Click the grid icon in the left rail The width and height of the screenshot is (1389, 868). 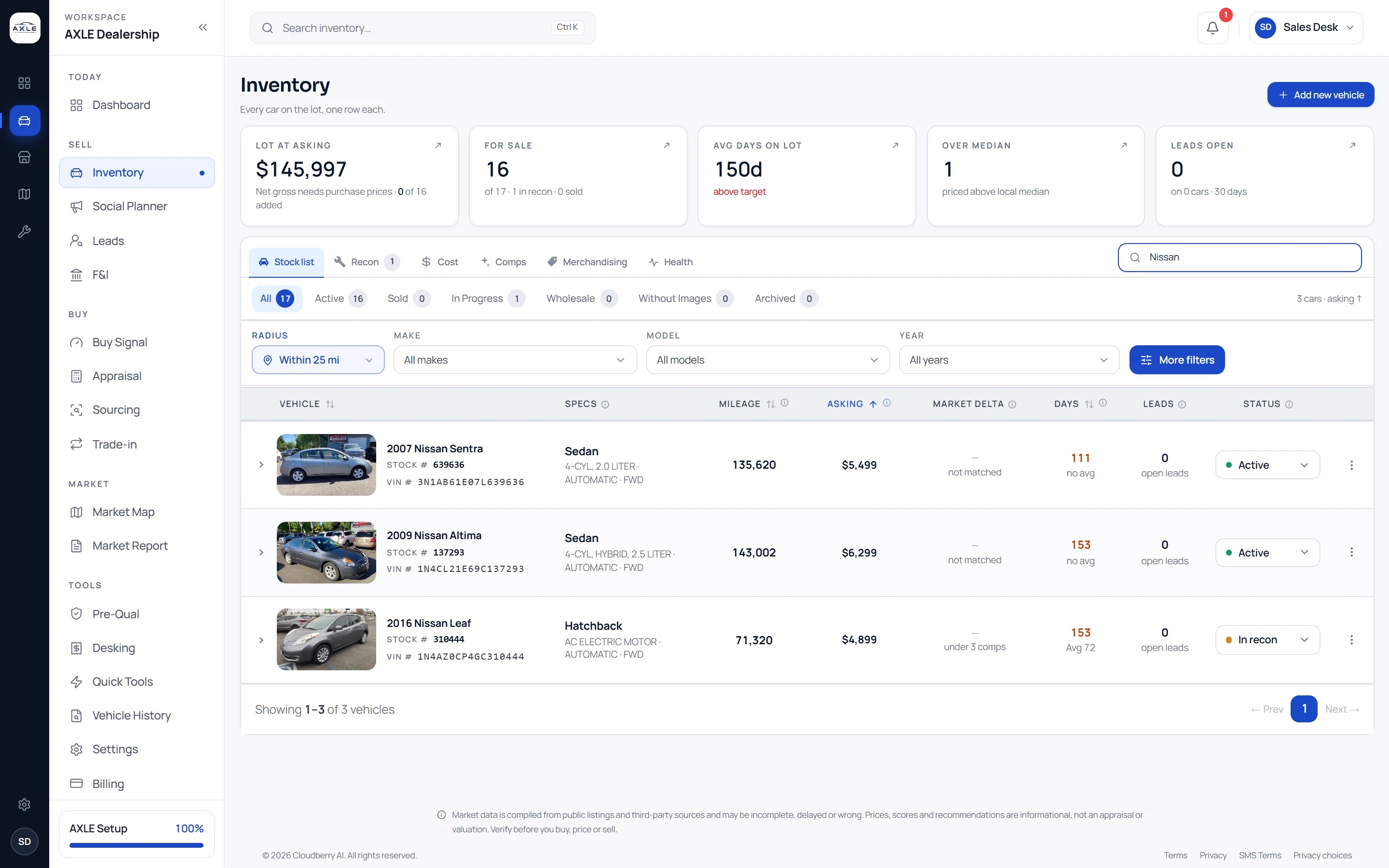(24, 83)
